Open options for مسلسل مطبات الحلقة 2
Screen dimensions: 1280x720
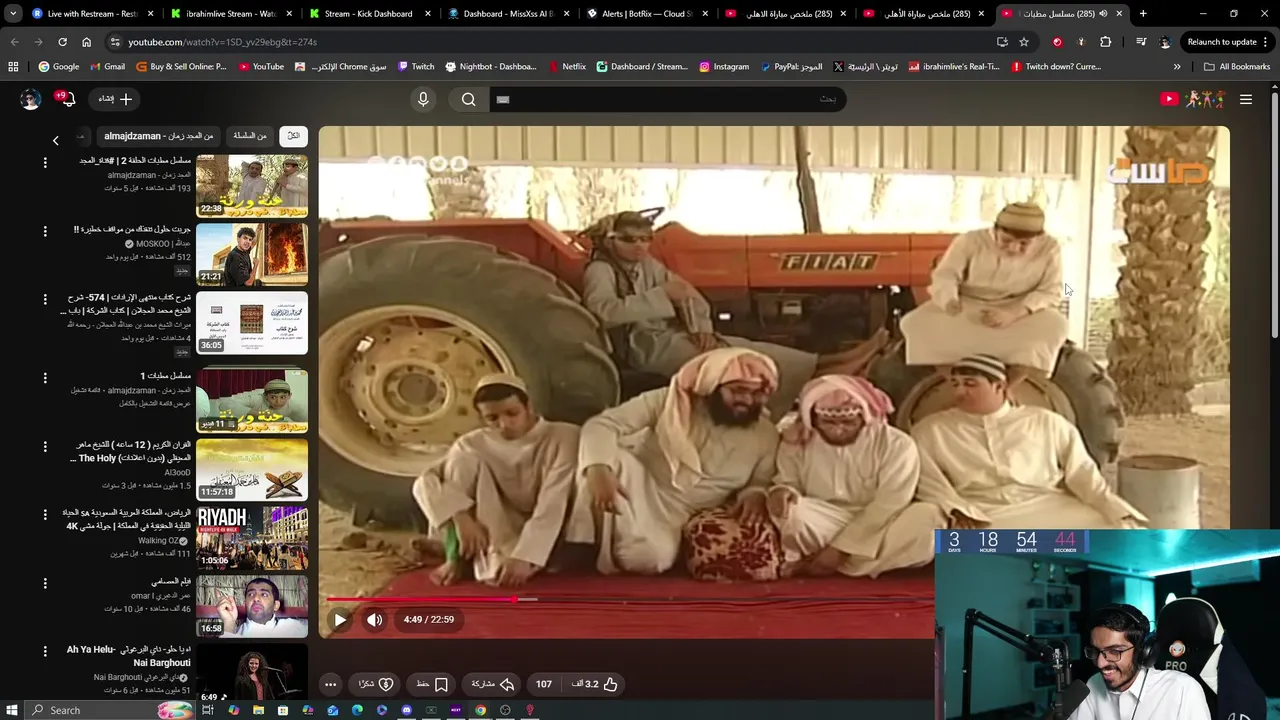45,162
